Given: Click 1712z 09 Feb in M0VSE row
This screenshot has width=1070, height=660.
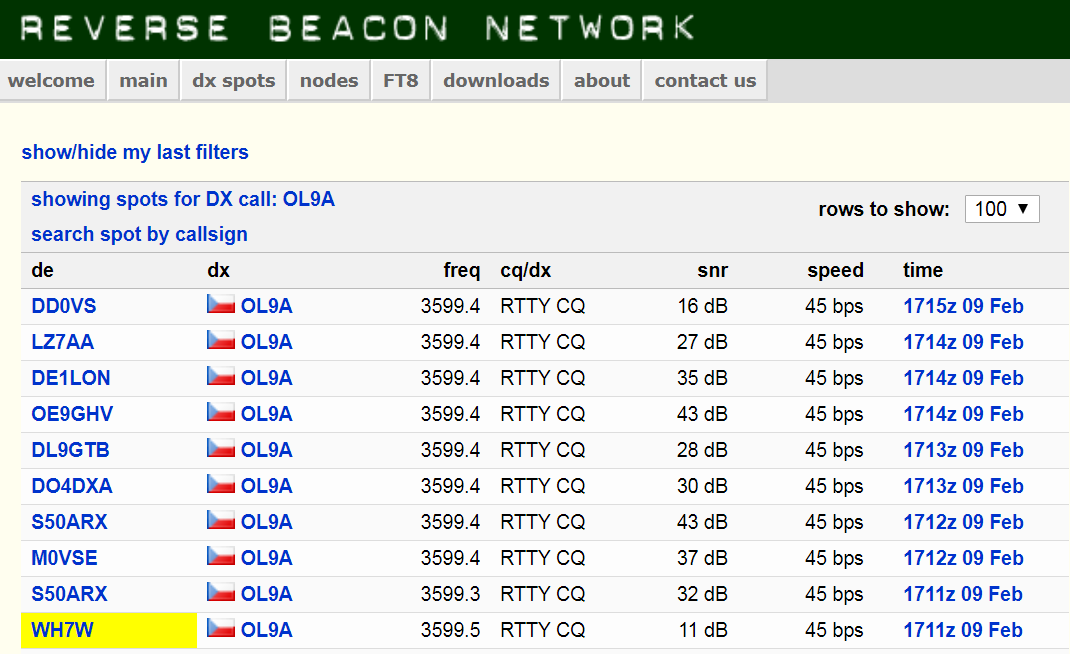Looking at the screenshot, I should pyautogui.click(x=963, y=558).
